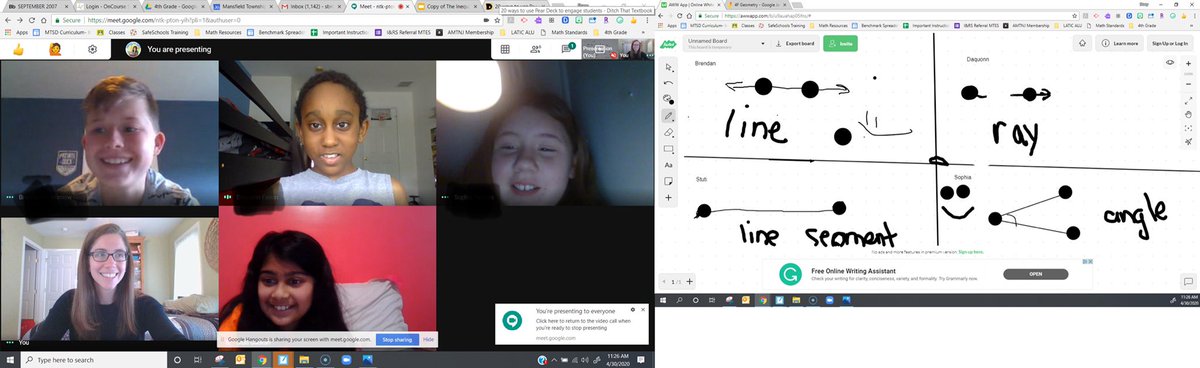Select the Aa text tool

click(669, 164)
